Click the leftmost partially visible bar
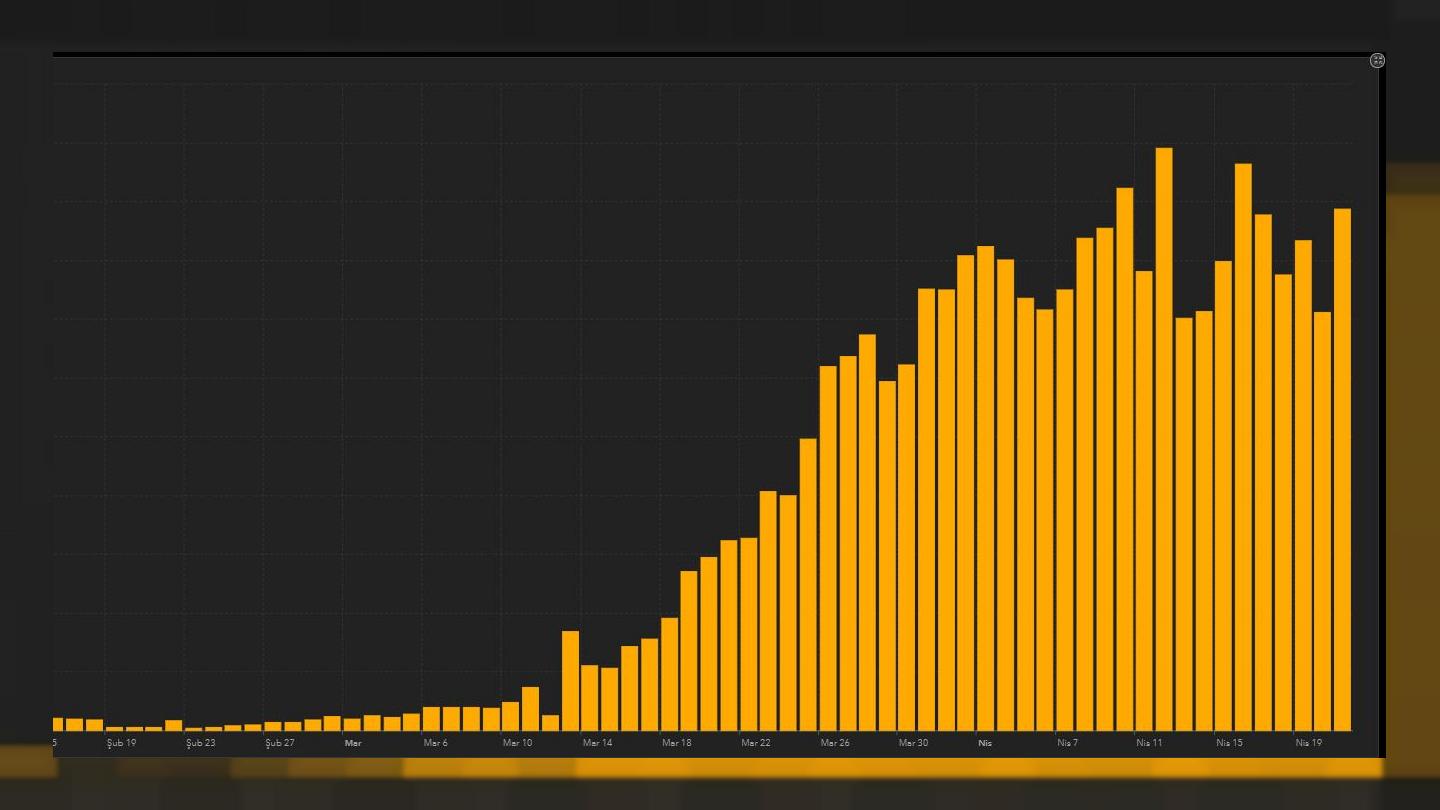Screen dimensions: 1440x810 57,724
